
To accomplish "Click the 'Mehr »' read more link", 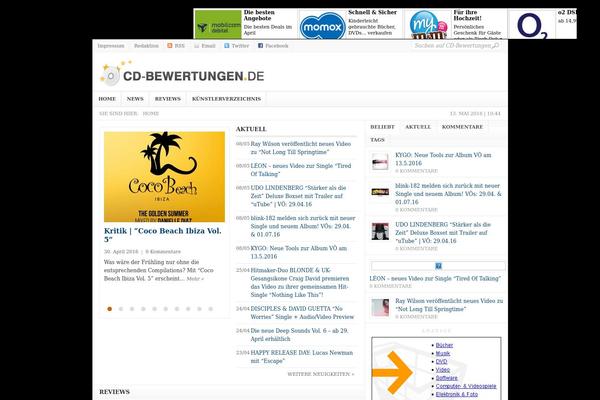I will 195,279.
